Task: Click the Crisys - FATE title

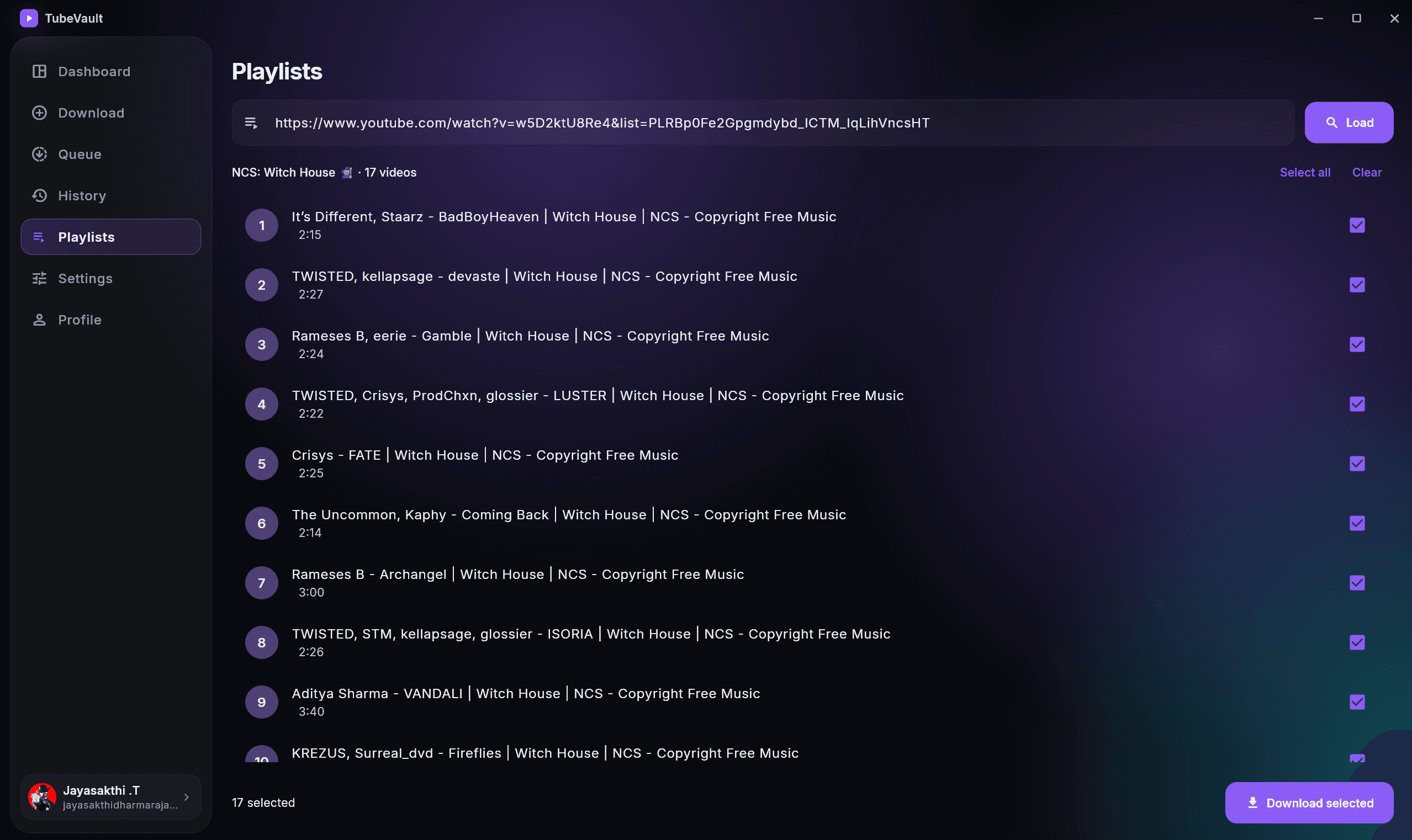Action: 485,455
